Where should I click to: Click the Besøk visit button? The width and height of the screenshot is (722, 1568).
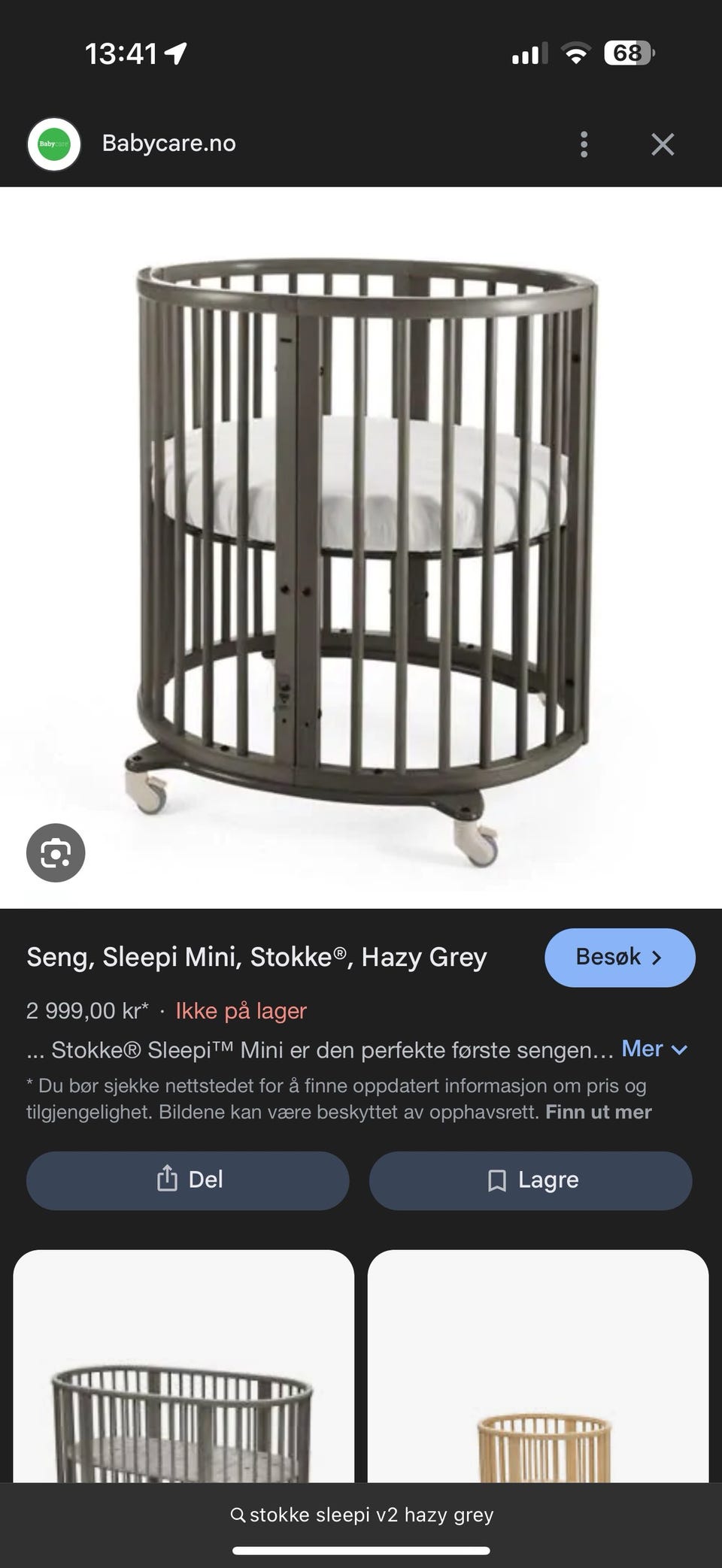[620, 957]
